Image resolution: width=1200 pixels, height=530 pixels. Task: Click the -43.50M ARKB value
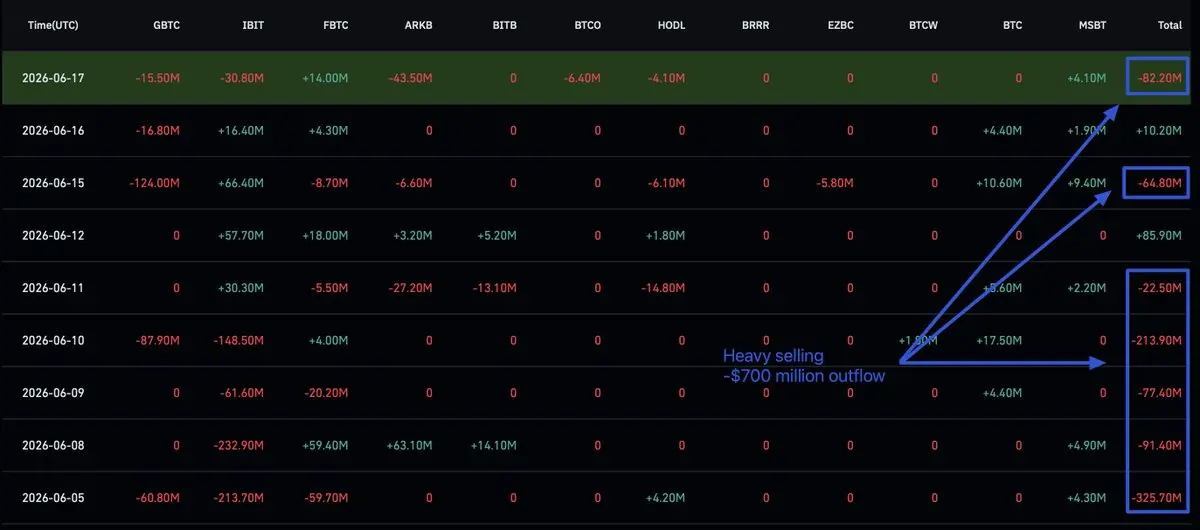pyautogui.click(x=412, y=77)
